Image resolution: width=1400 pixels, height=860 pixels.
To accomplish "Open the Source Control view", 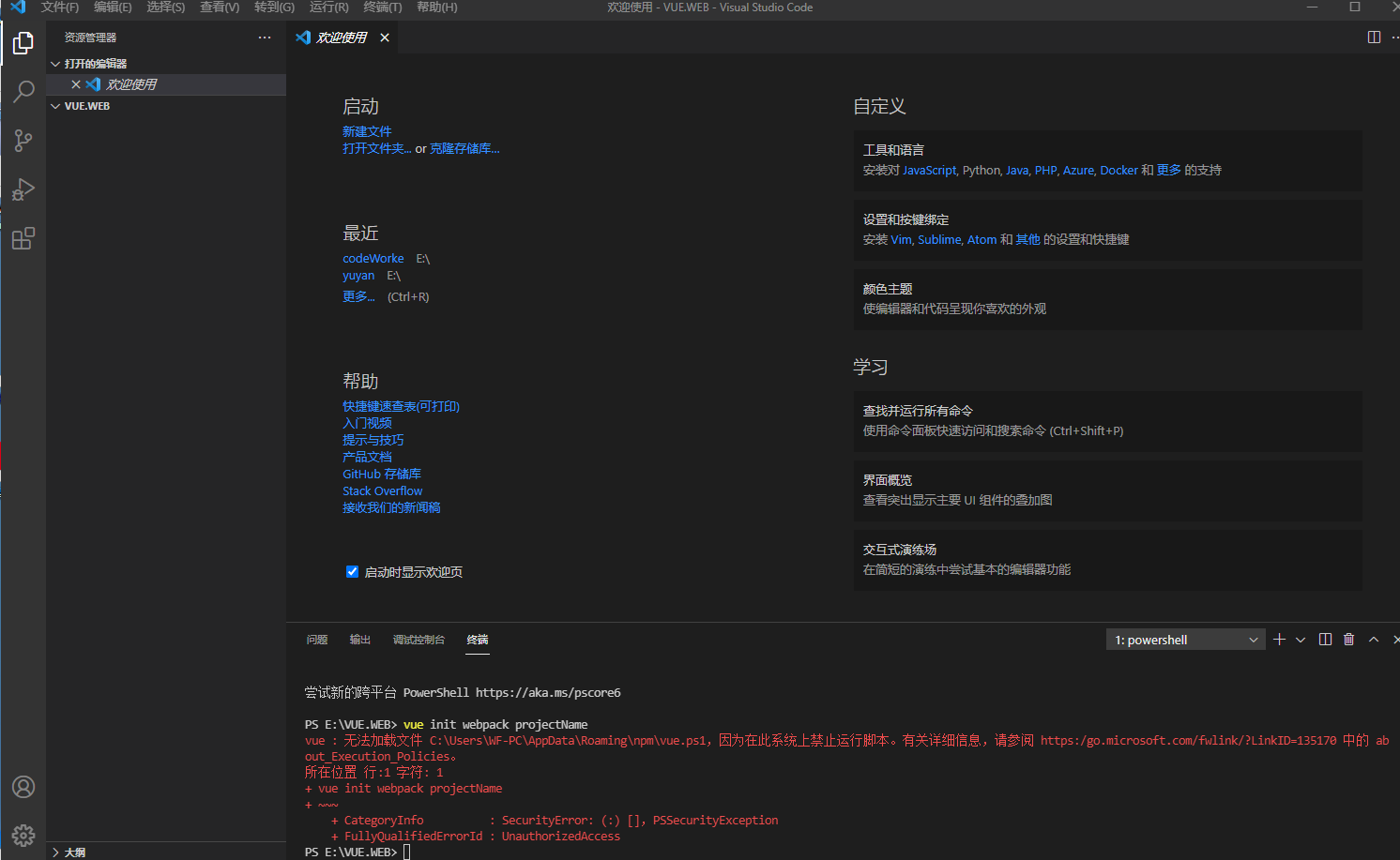I will click(23, 141).
